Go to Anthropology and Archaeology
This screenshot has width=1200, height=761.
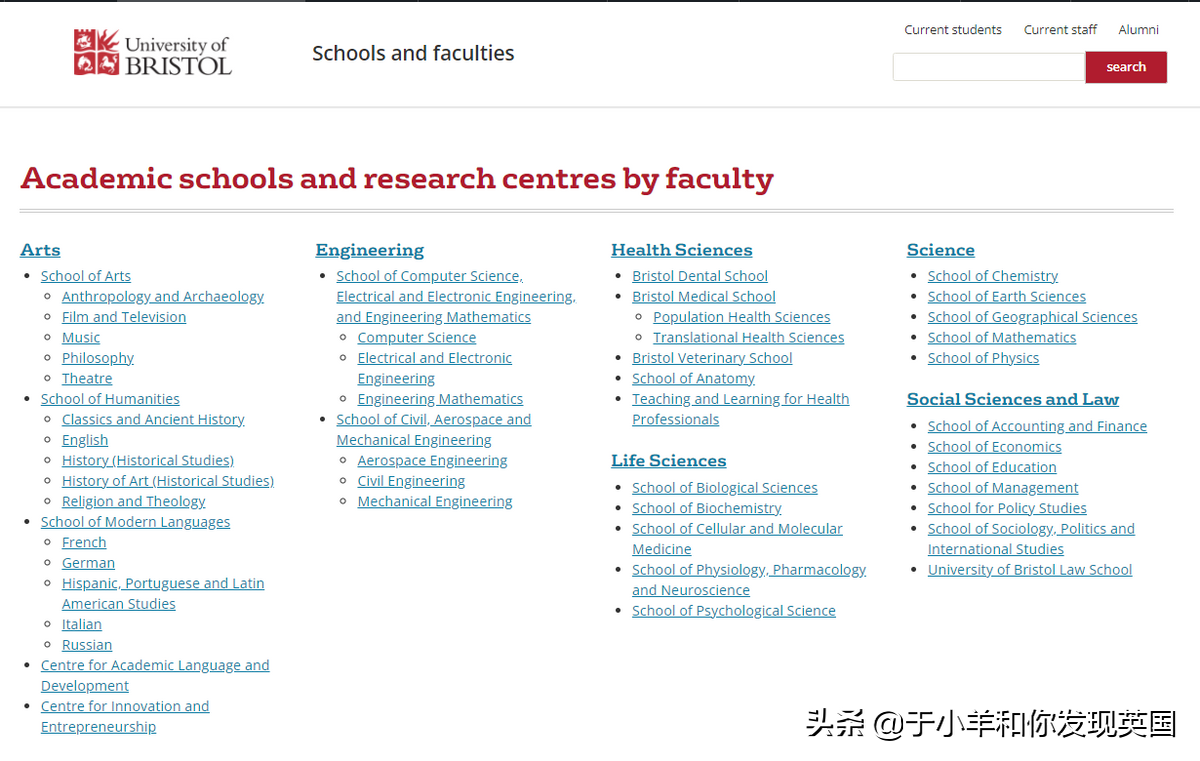[163, 296]
